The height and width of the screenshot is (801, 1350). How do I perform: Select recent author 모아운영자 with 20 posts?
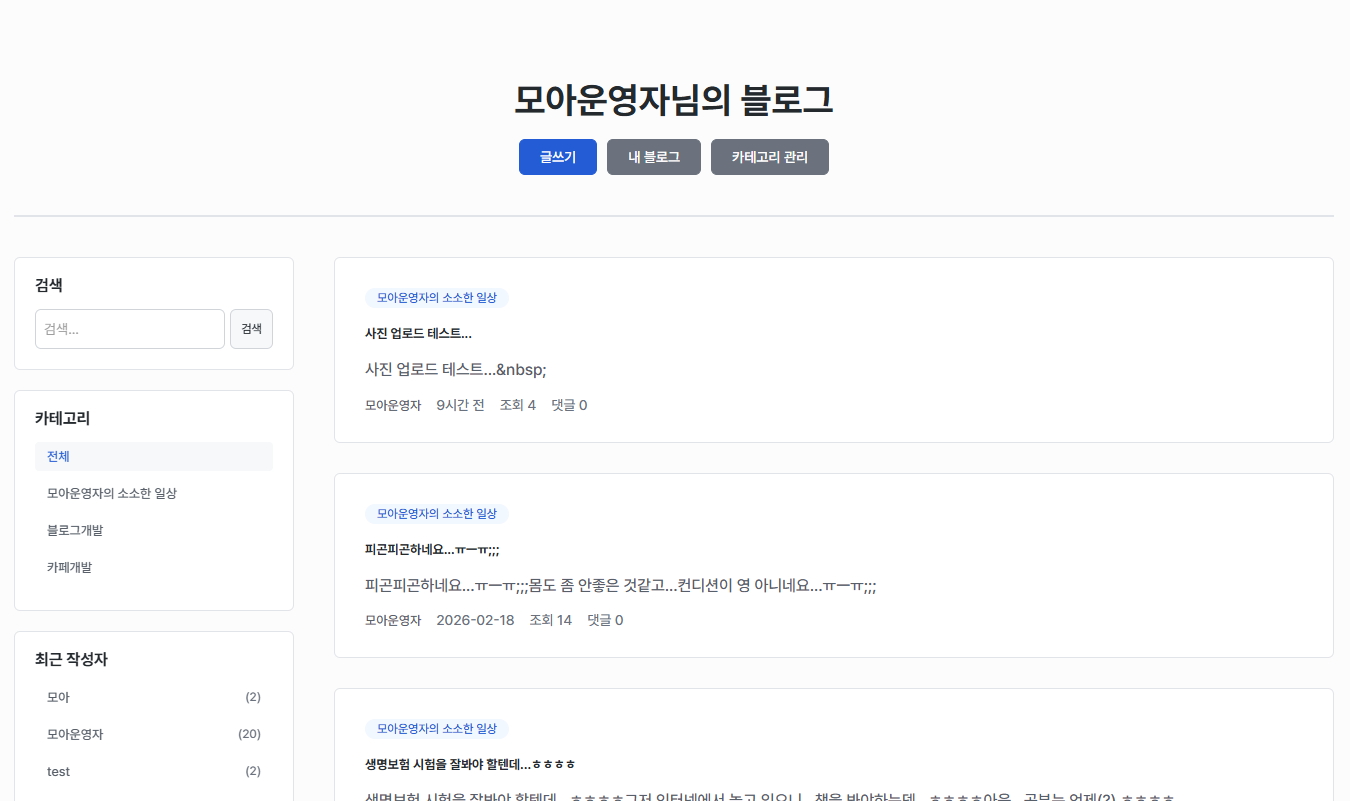pos(75,734)
